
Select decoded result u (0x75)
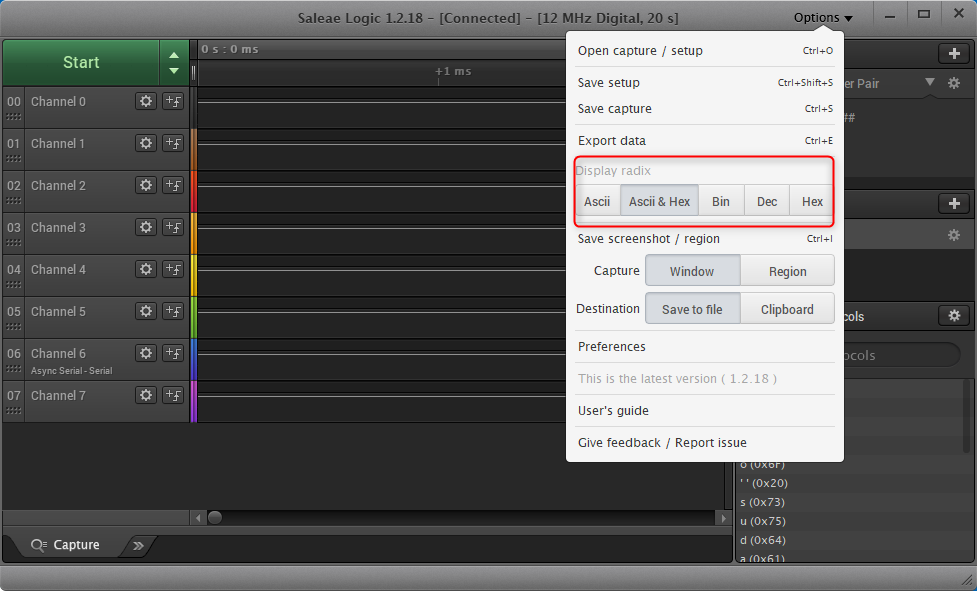tap(763, 521)
